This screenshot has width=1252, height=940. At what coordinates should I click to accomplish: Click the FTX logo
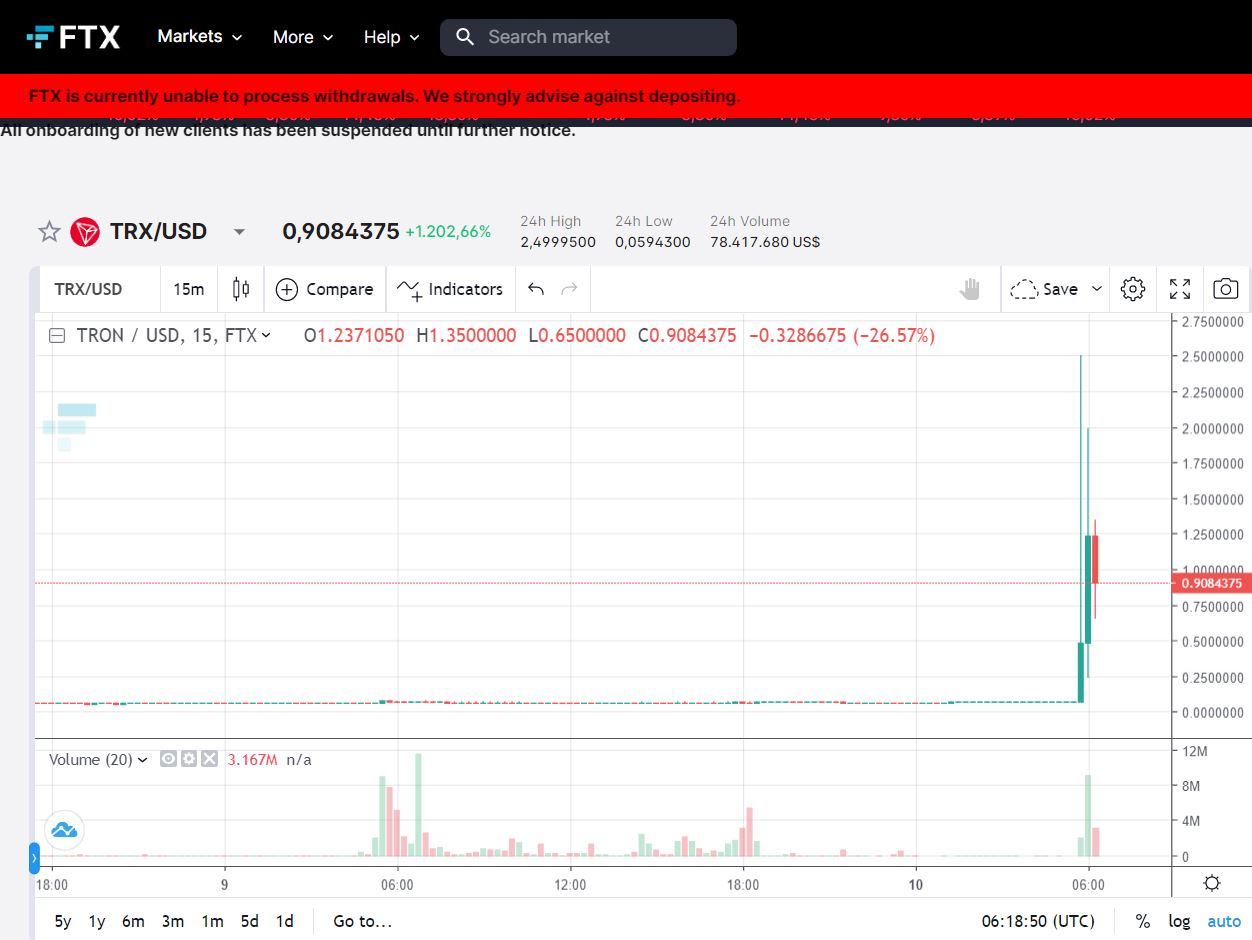pyautogui.click(x=73, y=37)
